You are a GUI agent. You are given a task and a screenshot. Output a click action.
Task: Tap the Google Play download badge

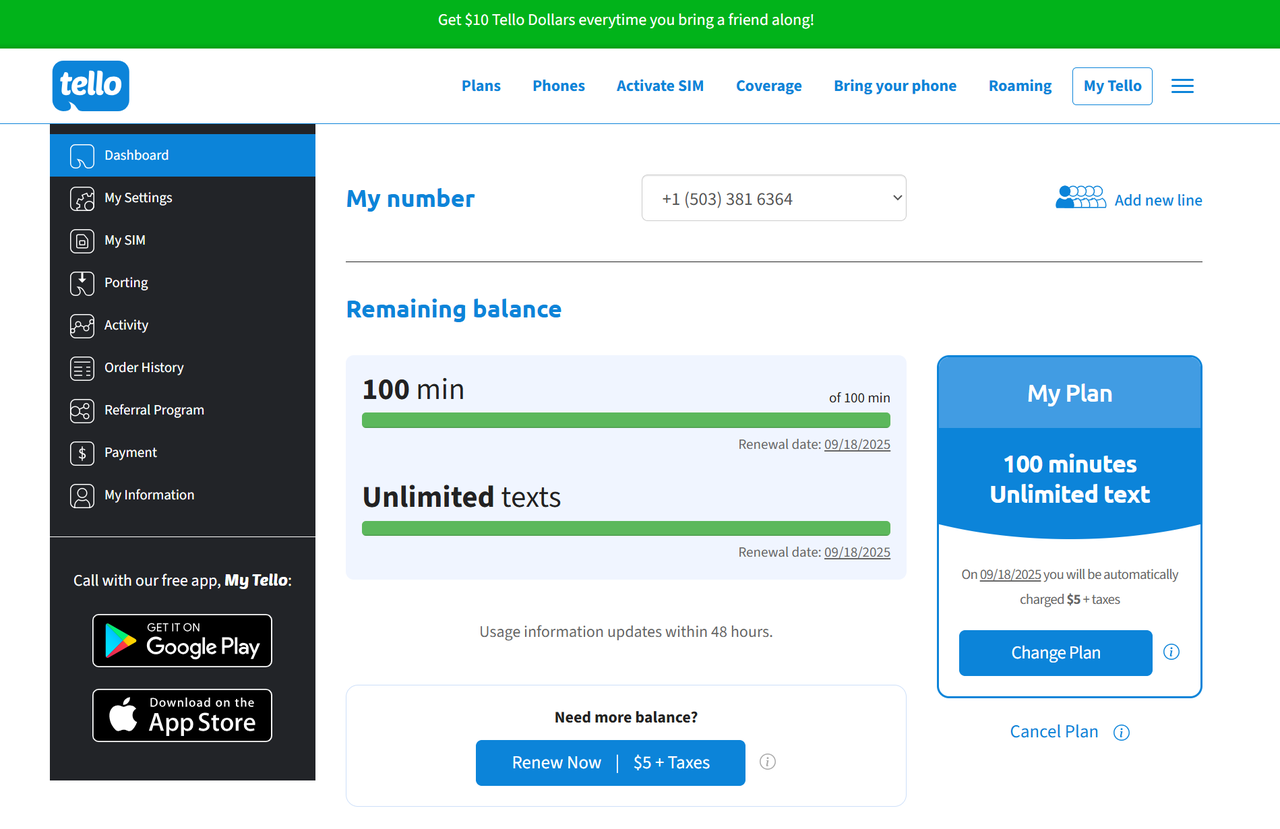click(182, 640)
